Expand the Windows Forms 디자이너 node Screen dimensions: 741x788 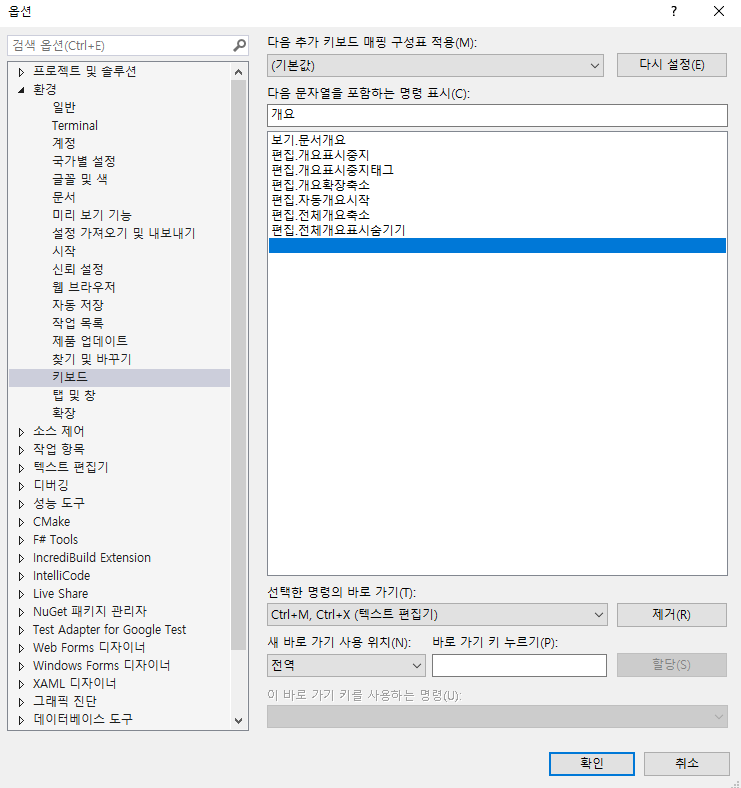21,666
